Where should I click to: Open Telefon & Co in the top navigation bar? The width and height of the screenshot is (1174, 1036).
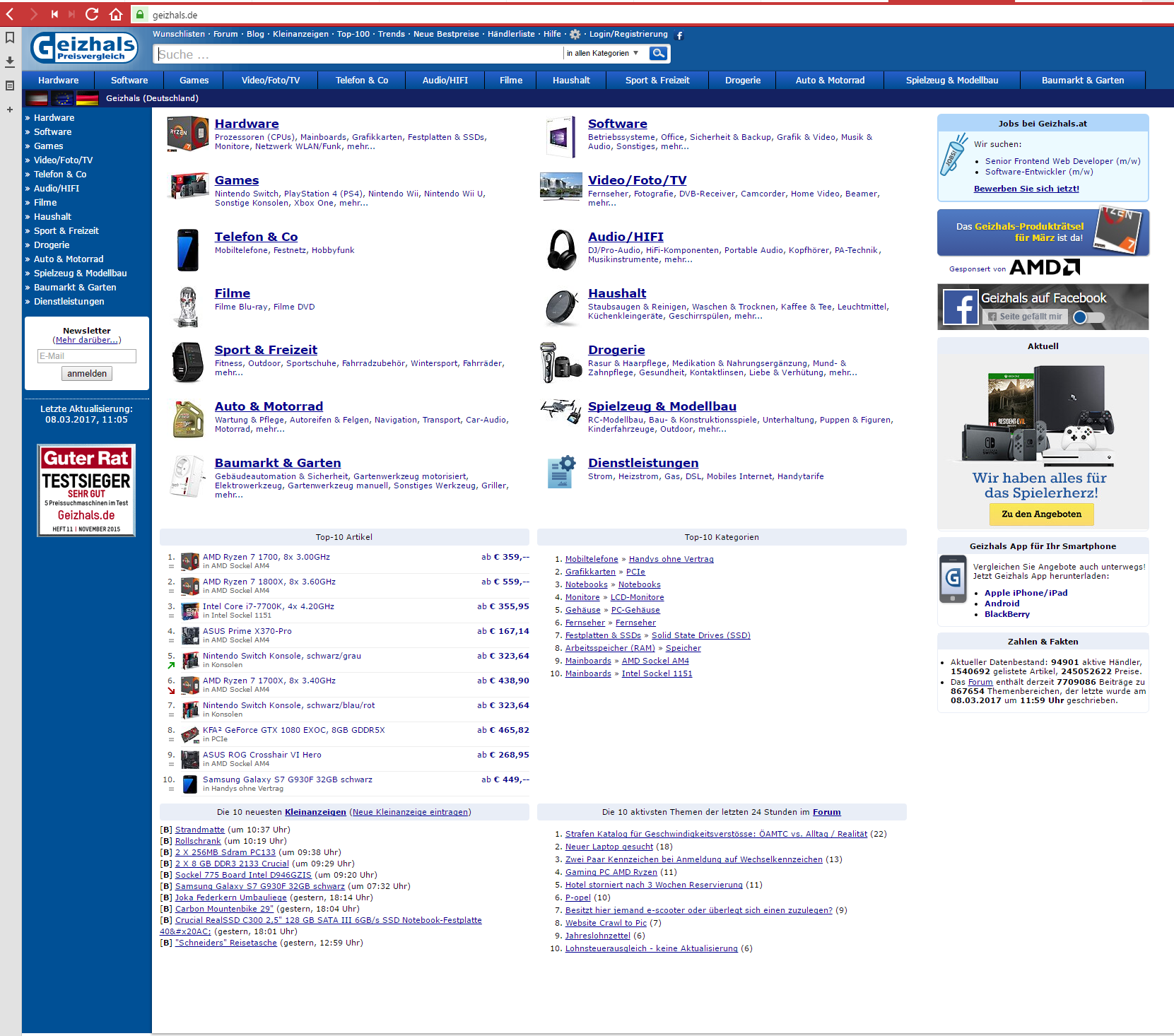tap(362, 81)
